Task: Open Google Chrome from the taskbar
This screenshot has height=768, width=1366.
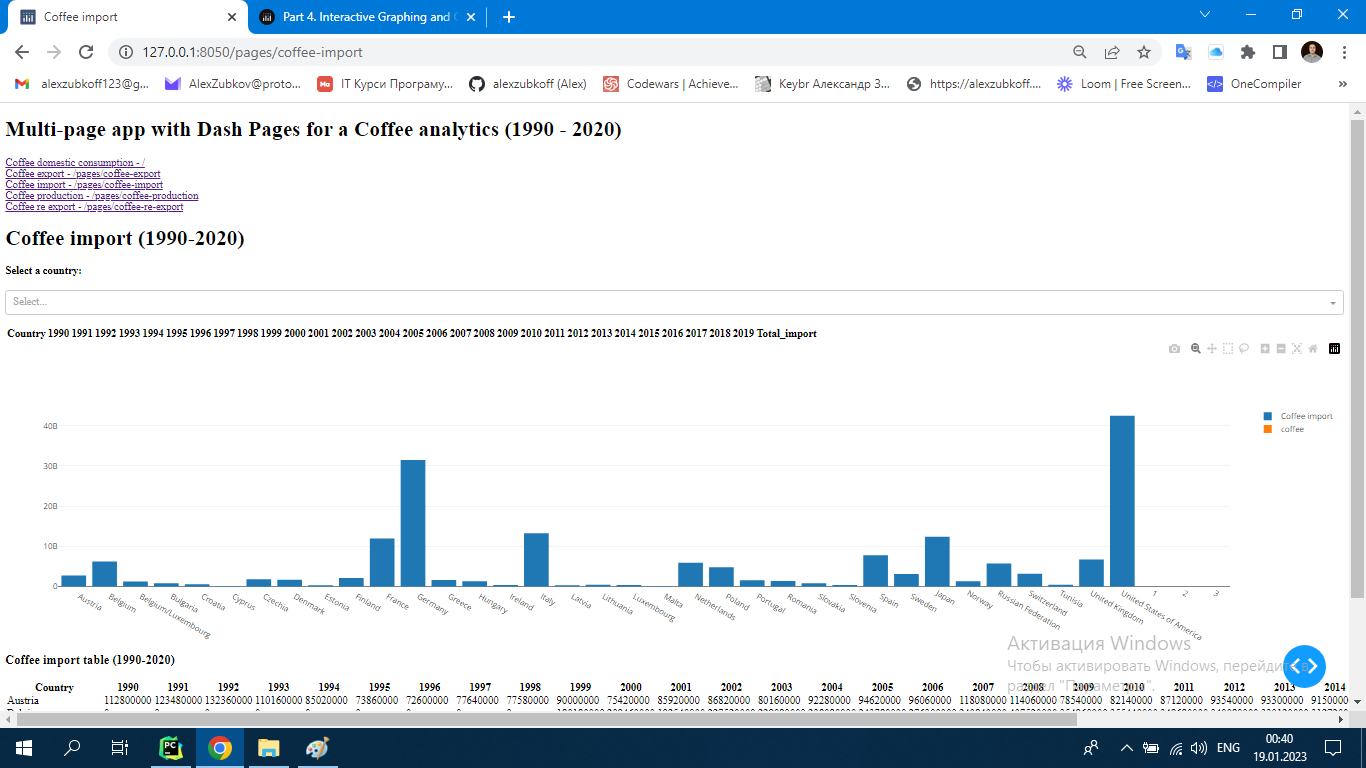Action: coord(219,747)
